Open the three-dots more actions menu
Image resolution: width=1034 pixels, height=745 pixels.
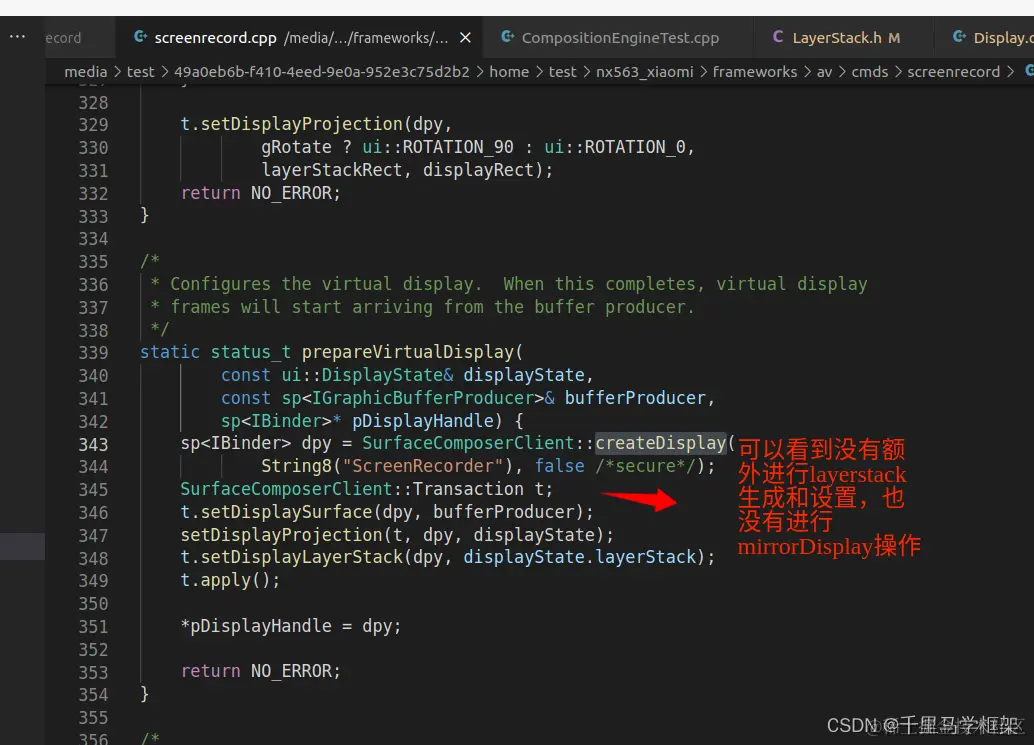17,36
